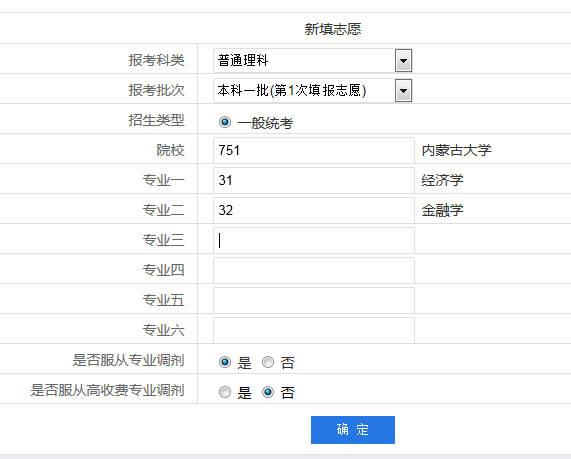Click the 经济学 major name text
The image size is (571, 459).
tap(442, 180)
